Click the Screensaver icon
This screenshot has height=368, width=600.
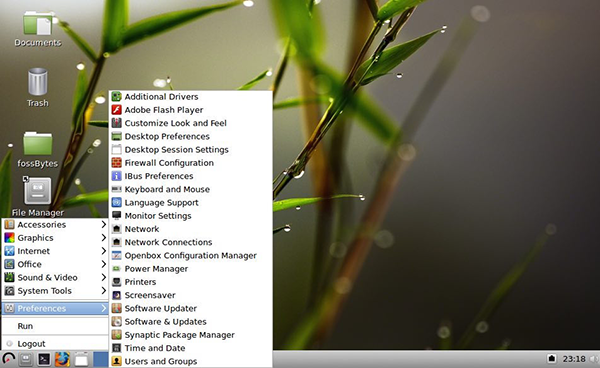coord(116,295)
